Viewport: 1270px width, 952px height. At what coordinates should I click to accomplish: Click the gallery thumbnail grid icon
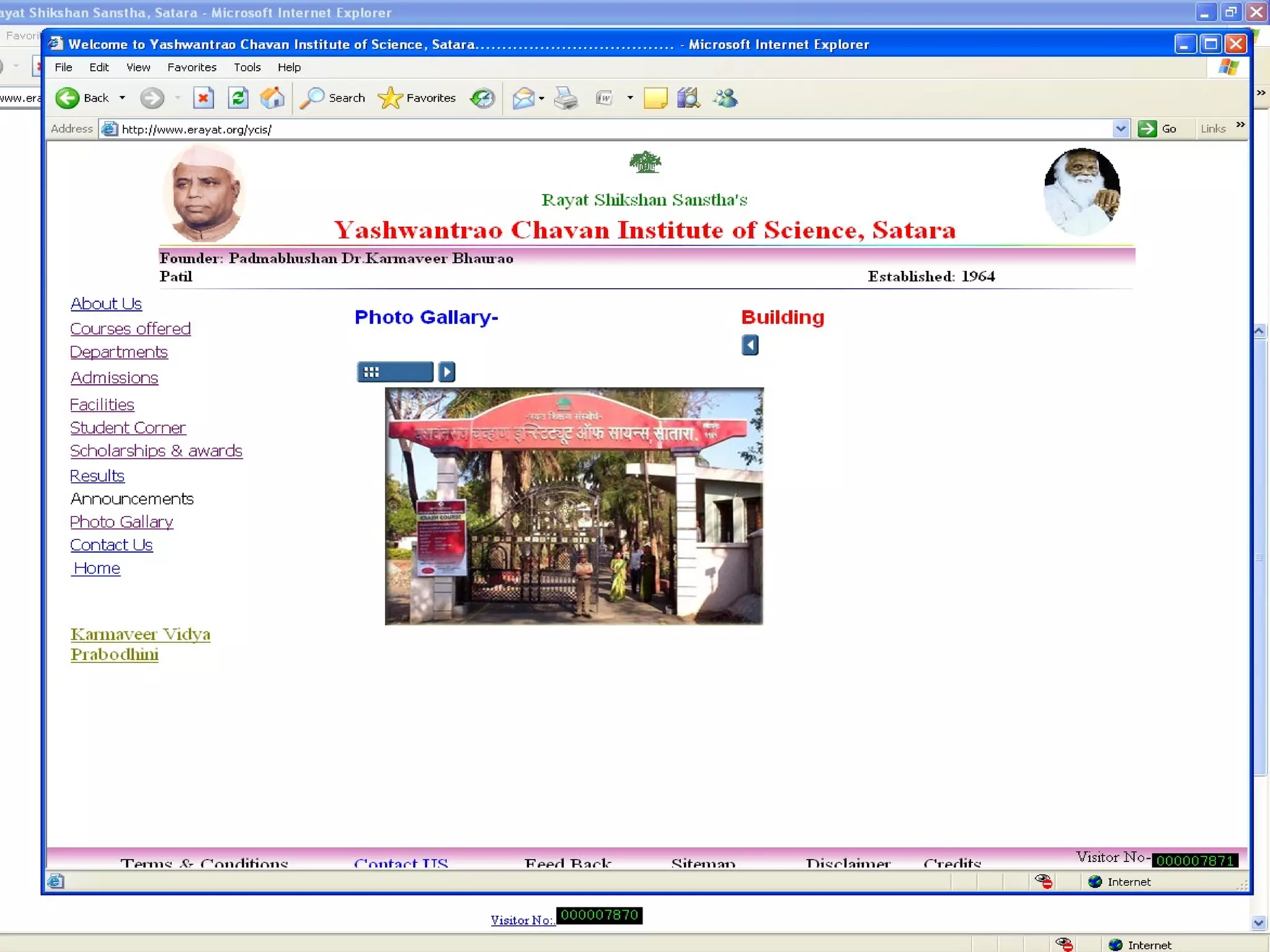pos(371,372)
